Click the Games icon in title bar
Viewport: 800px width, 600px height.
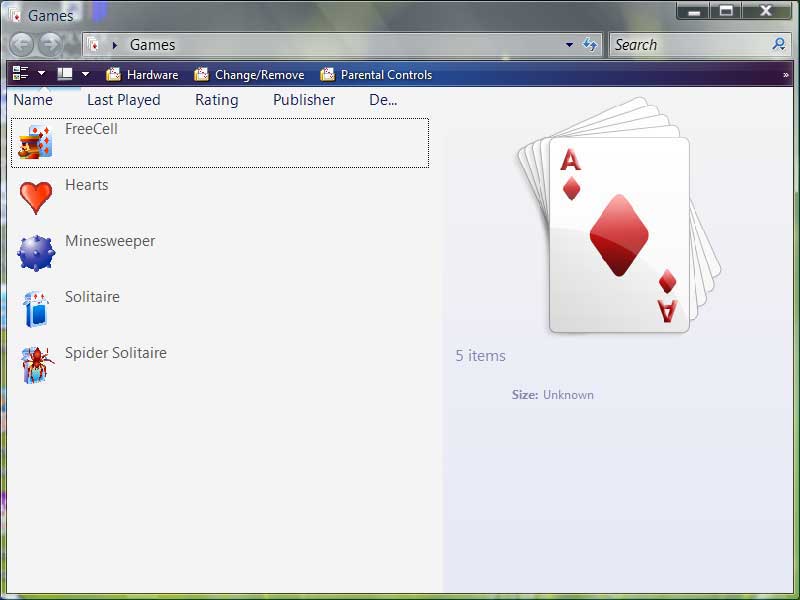15,15
